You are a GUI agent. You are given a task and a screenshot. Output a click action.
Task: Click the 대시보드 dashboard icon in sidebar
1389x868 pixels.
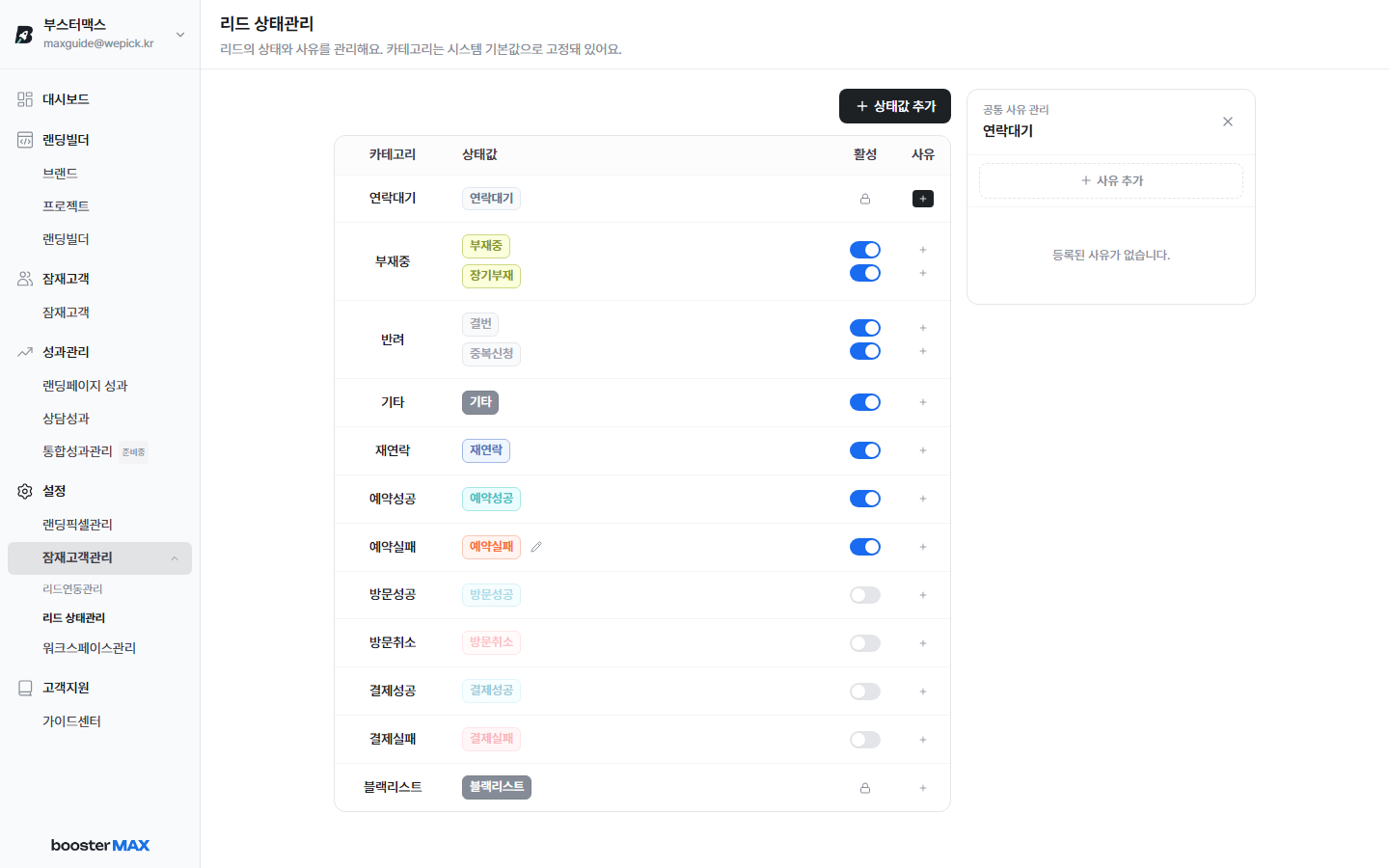pyautogui.click(x=25, y=99)
